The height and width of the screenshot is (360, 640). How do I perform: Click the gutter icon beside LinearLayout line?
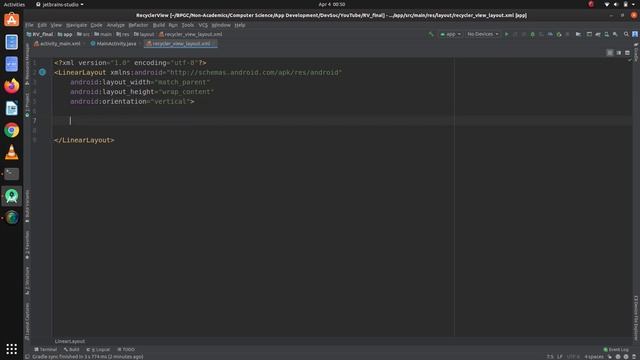[42, 72]
